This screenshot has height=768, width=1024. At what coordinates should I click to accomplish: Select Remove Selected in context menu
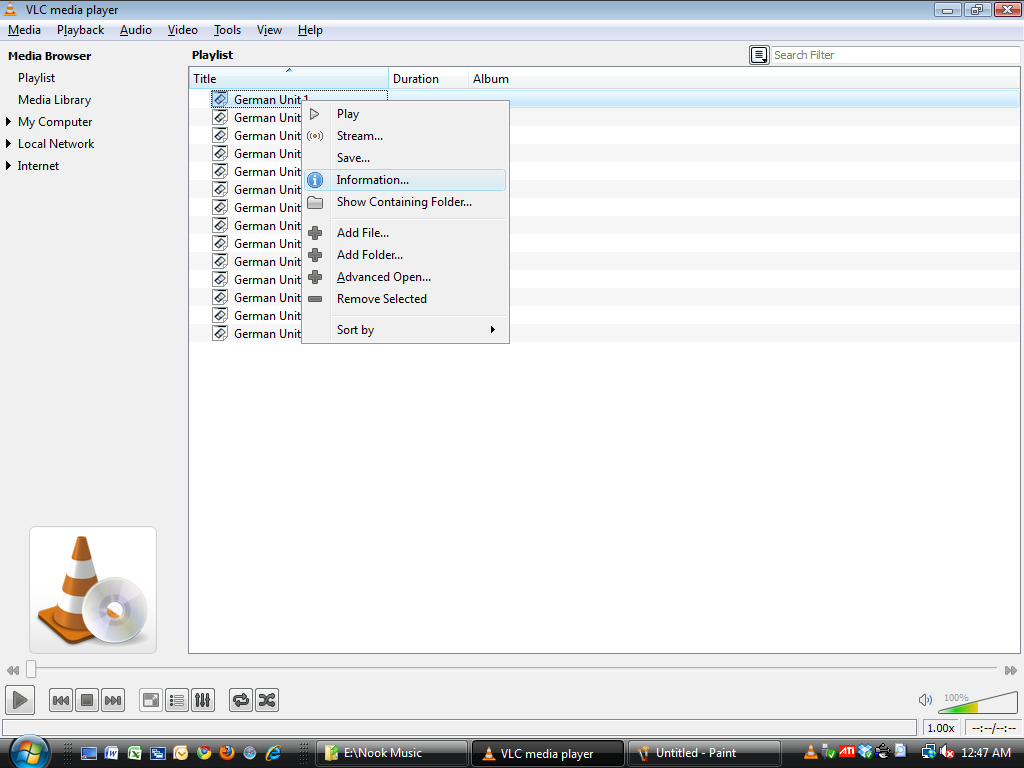[381, 299]
